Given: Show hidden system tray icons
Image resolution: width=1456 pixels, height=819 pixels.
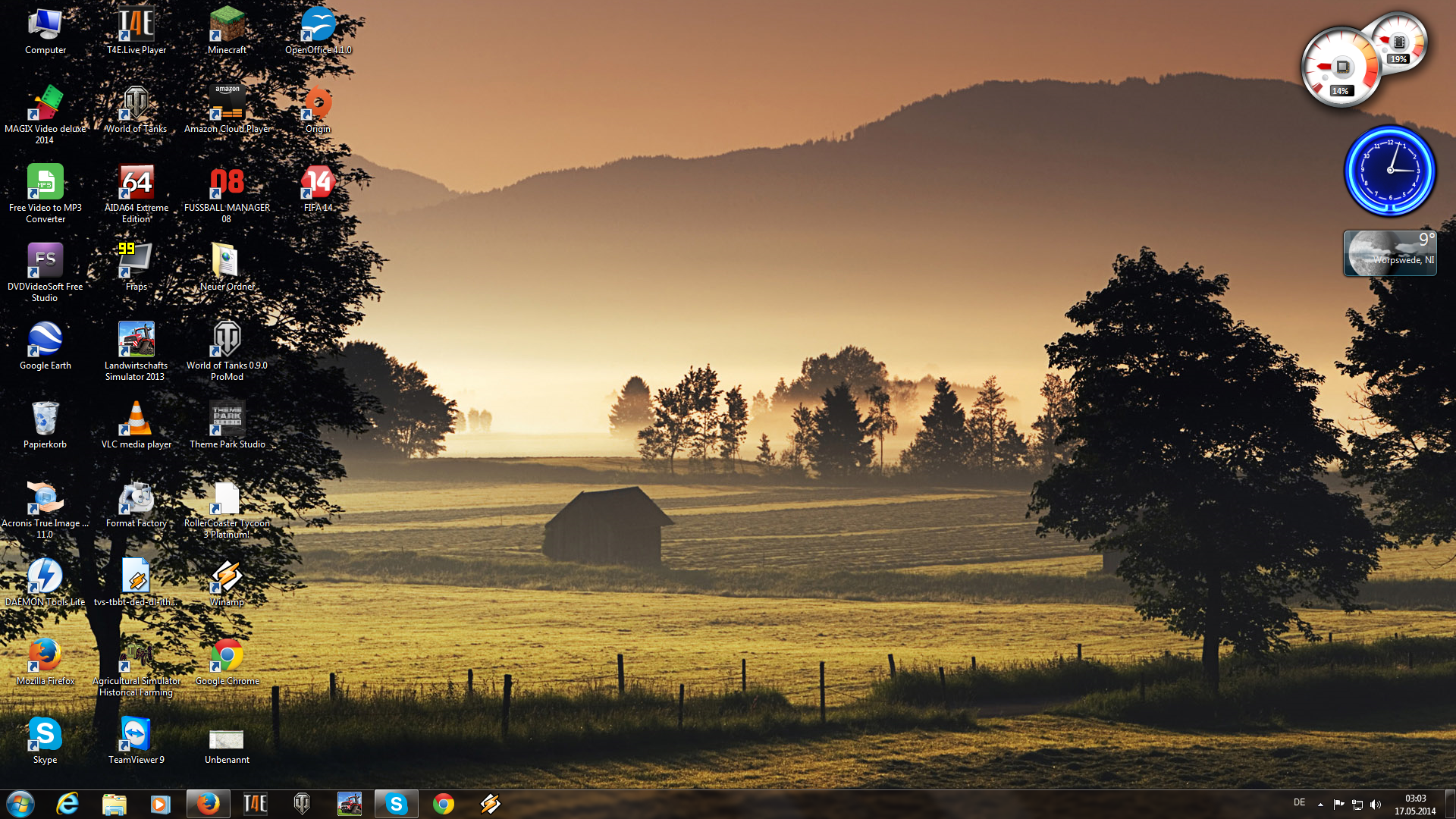Looking at the screenshot, I should point(1320,805).
